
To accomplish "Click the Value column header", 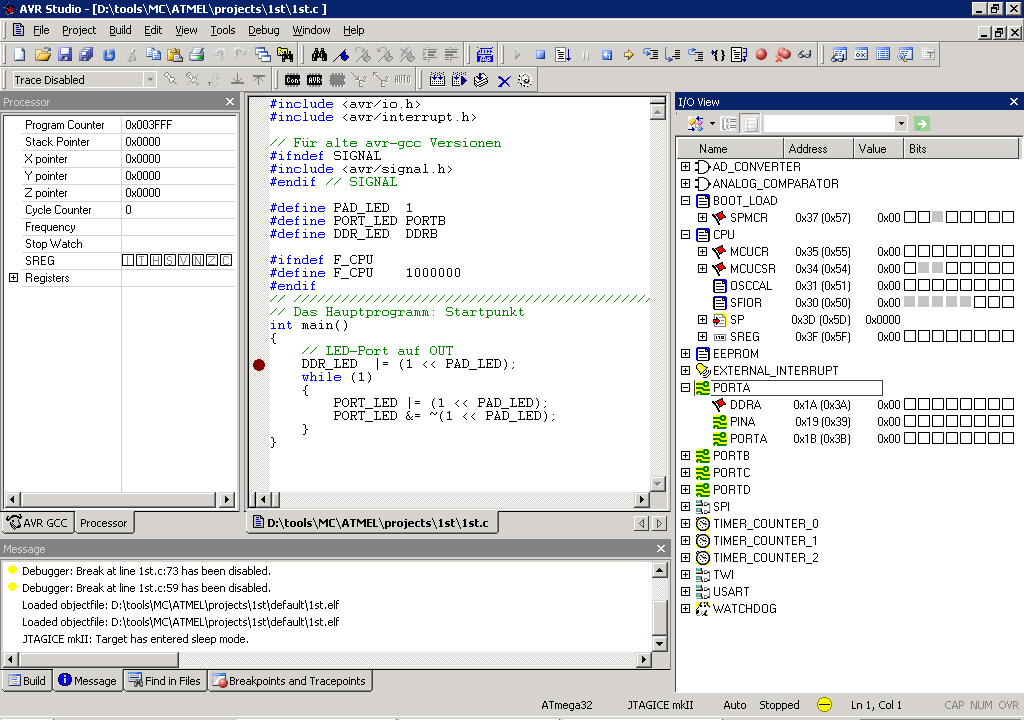I will pos(878,149).
